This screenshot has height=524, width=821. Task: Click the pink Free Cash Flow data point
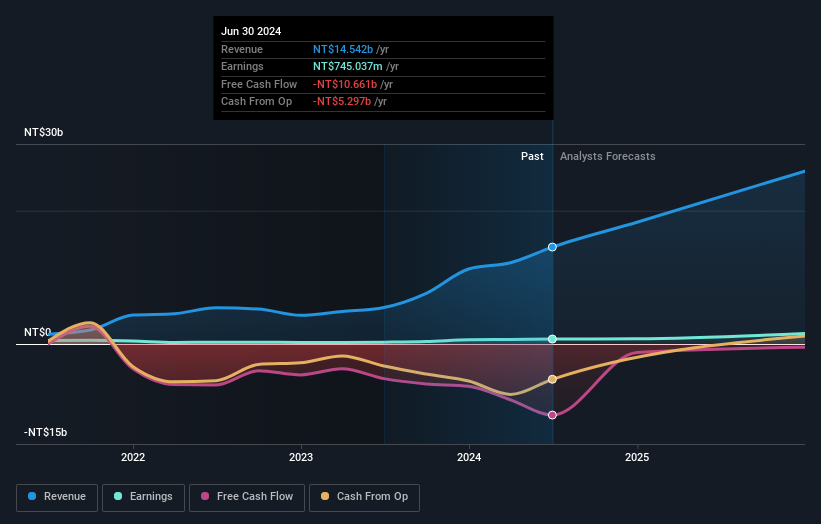pyautogui.click(x=552, y=415)
